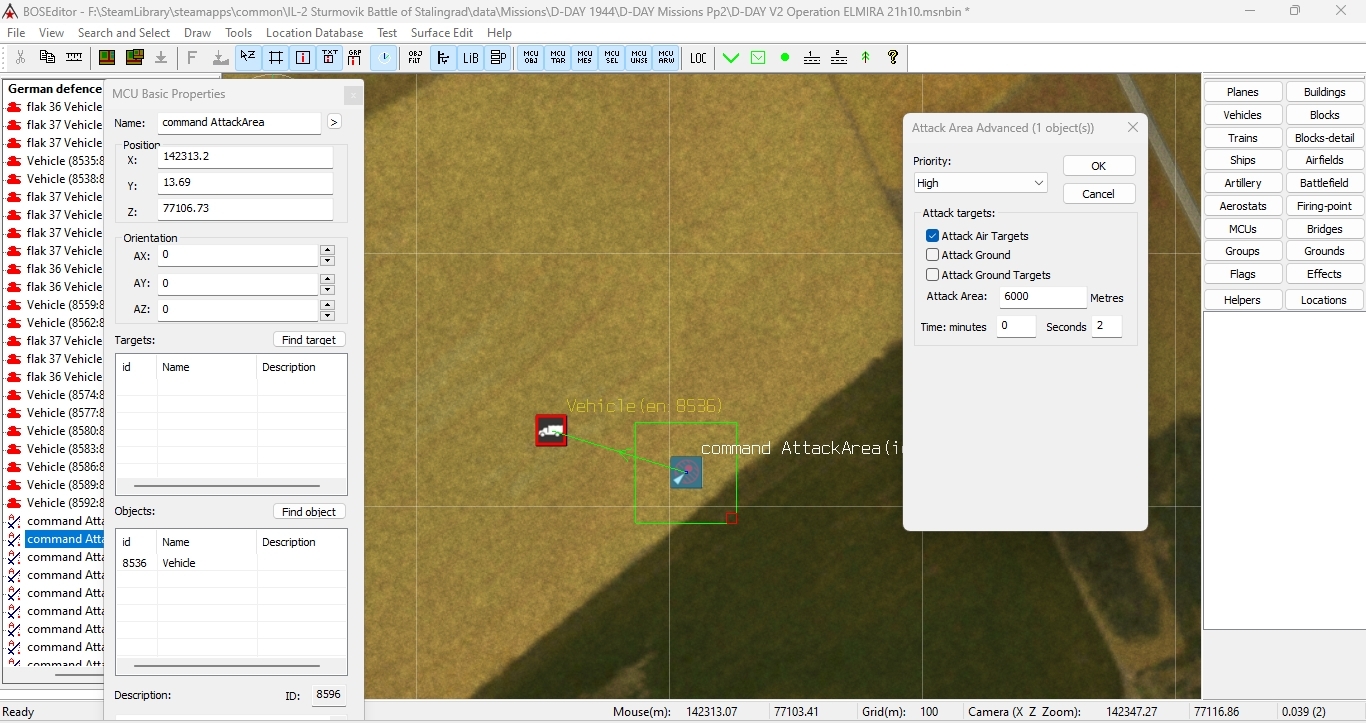1366x723 pixels.
Task: Open the Planes category
Action: pos(1243,92)
